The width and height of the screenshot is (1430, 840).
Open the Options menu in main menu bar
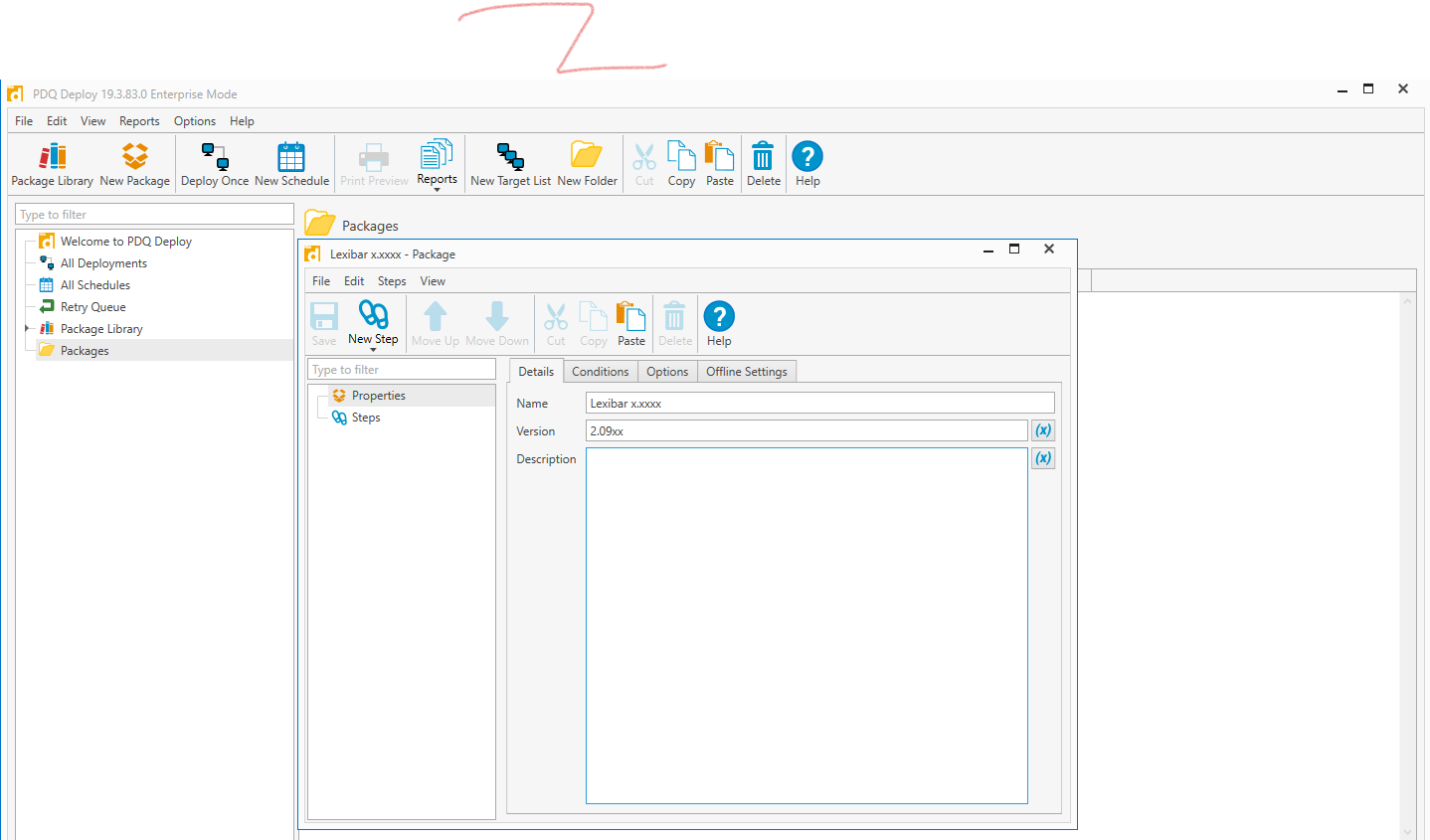tap(194, 121)
